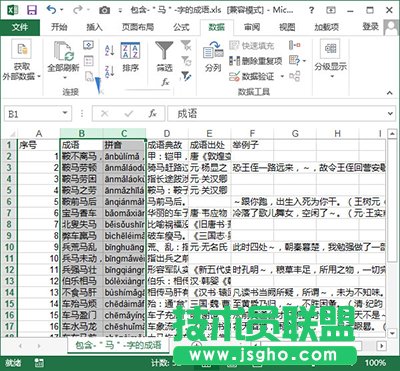The width and height of the screenshot is (400, 371).
Task: Switch to the View tab
Action: pos(287,27)
